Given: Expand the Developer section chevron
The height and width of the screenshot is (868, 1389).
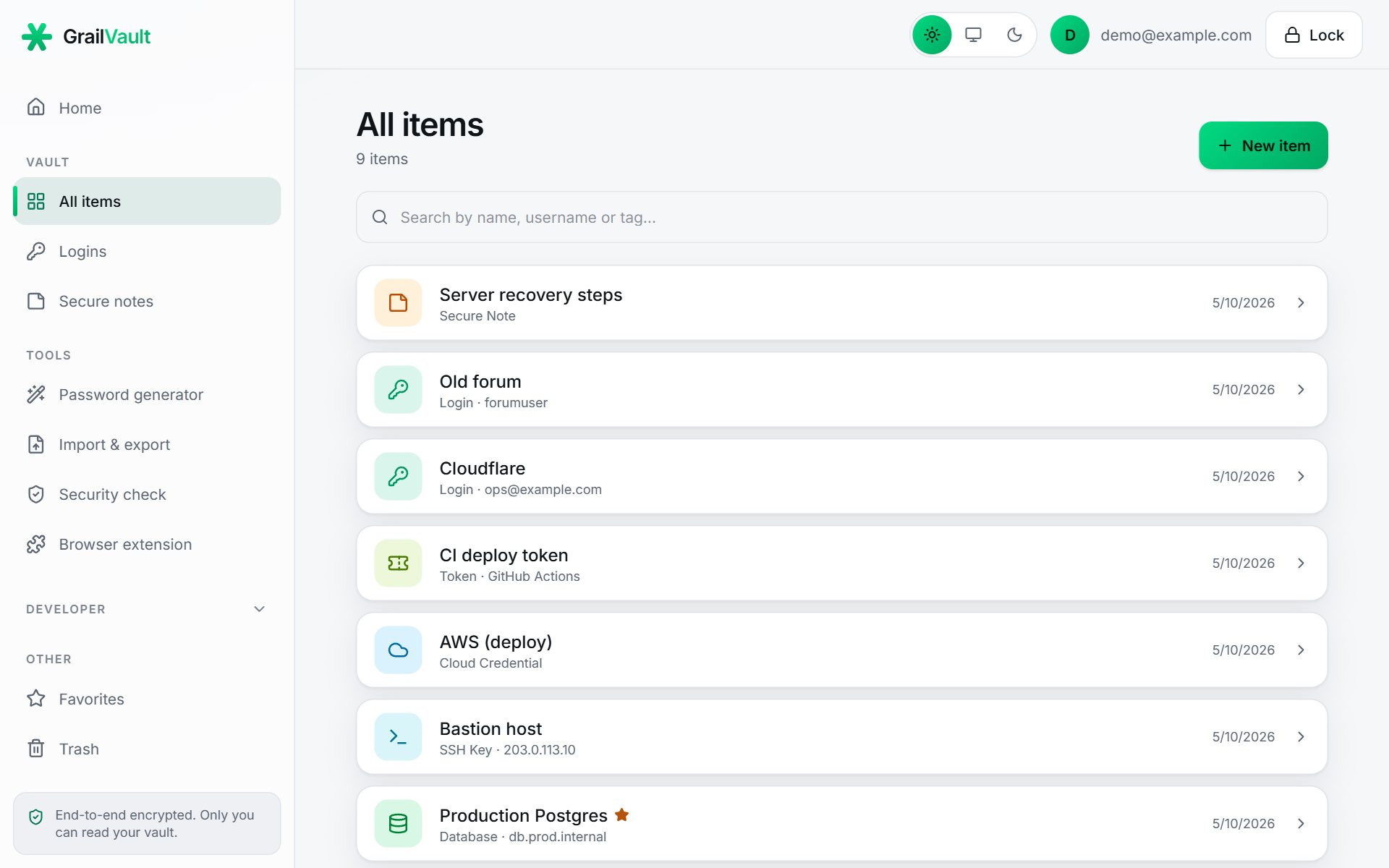Looking at the screenshot, I should [259, 609].
